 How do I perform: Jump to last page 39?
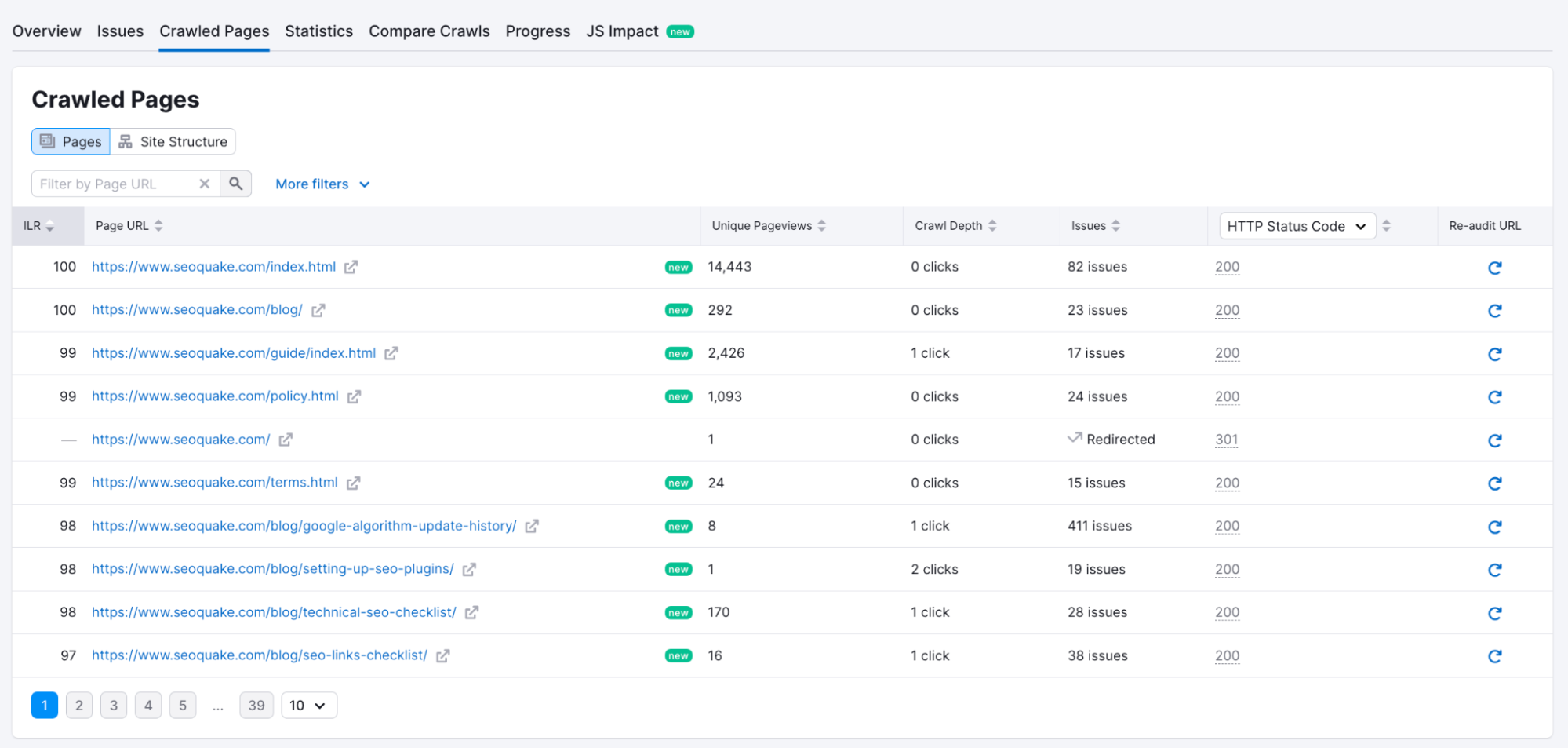point(256,705)
